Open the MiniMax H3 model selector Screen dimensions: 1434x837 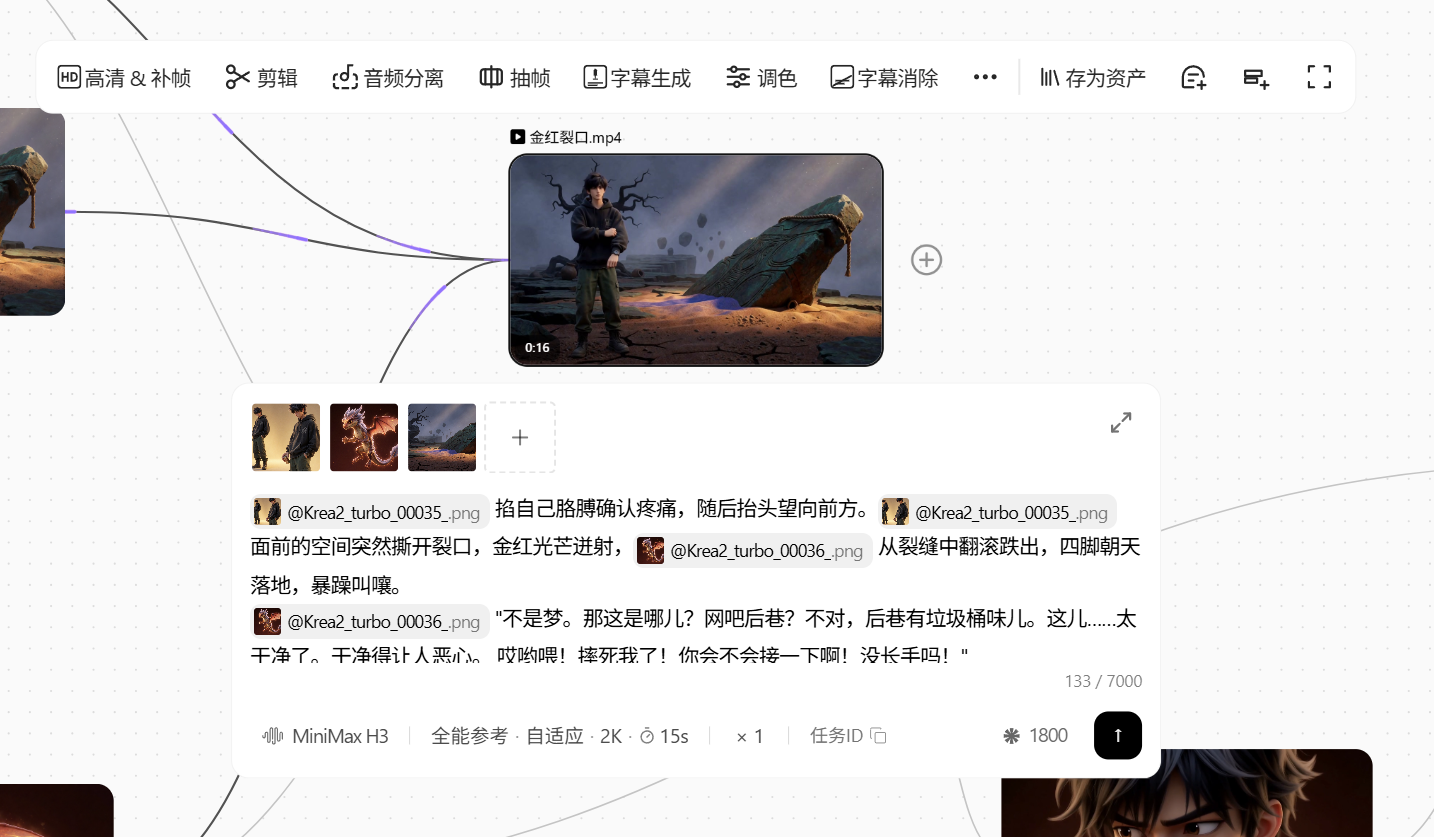point(325,736)
